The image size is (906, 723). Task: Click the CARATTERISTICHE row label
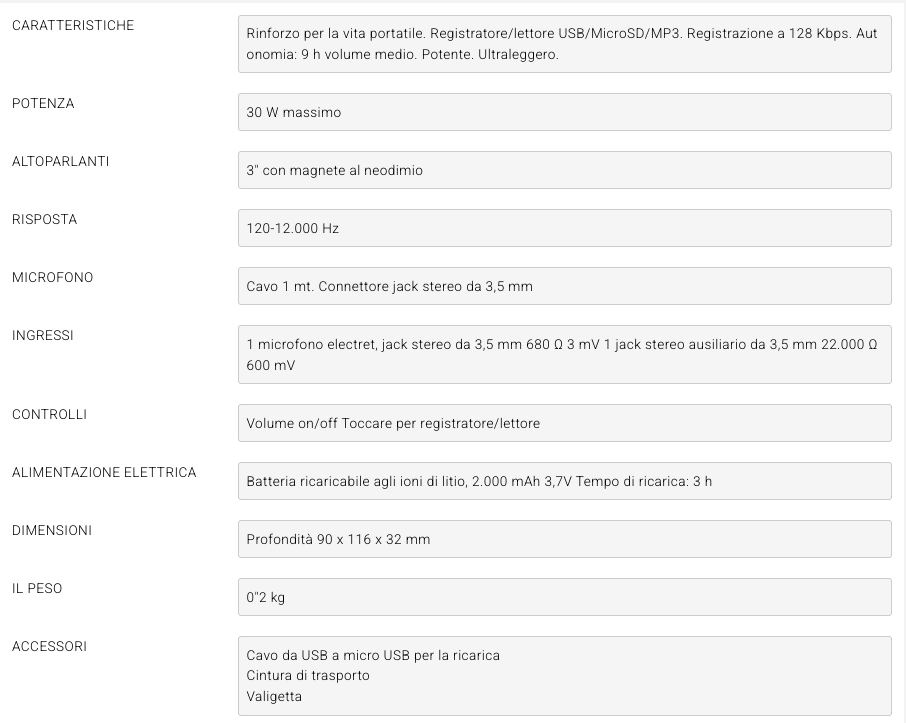click(73, 25)
